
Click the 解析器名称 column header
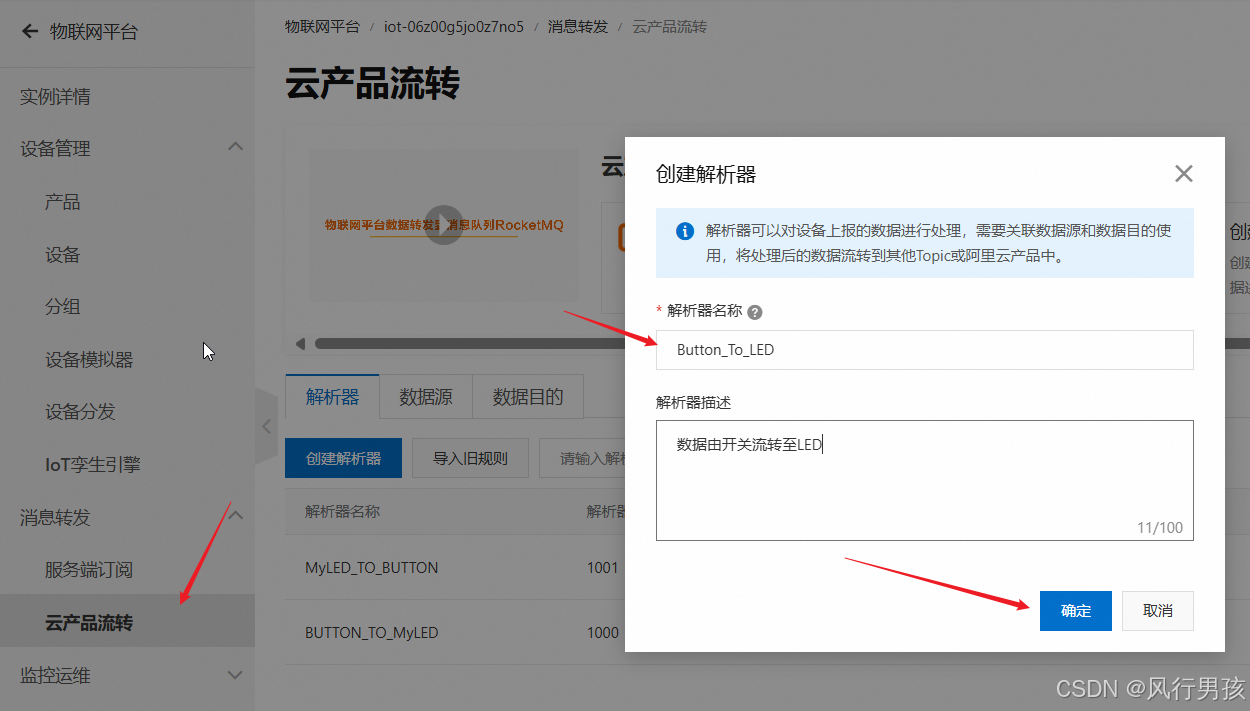(343, 511)
